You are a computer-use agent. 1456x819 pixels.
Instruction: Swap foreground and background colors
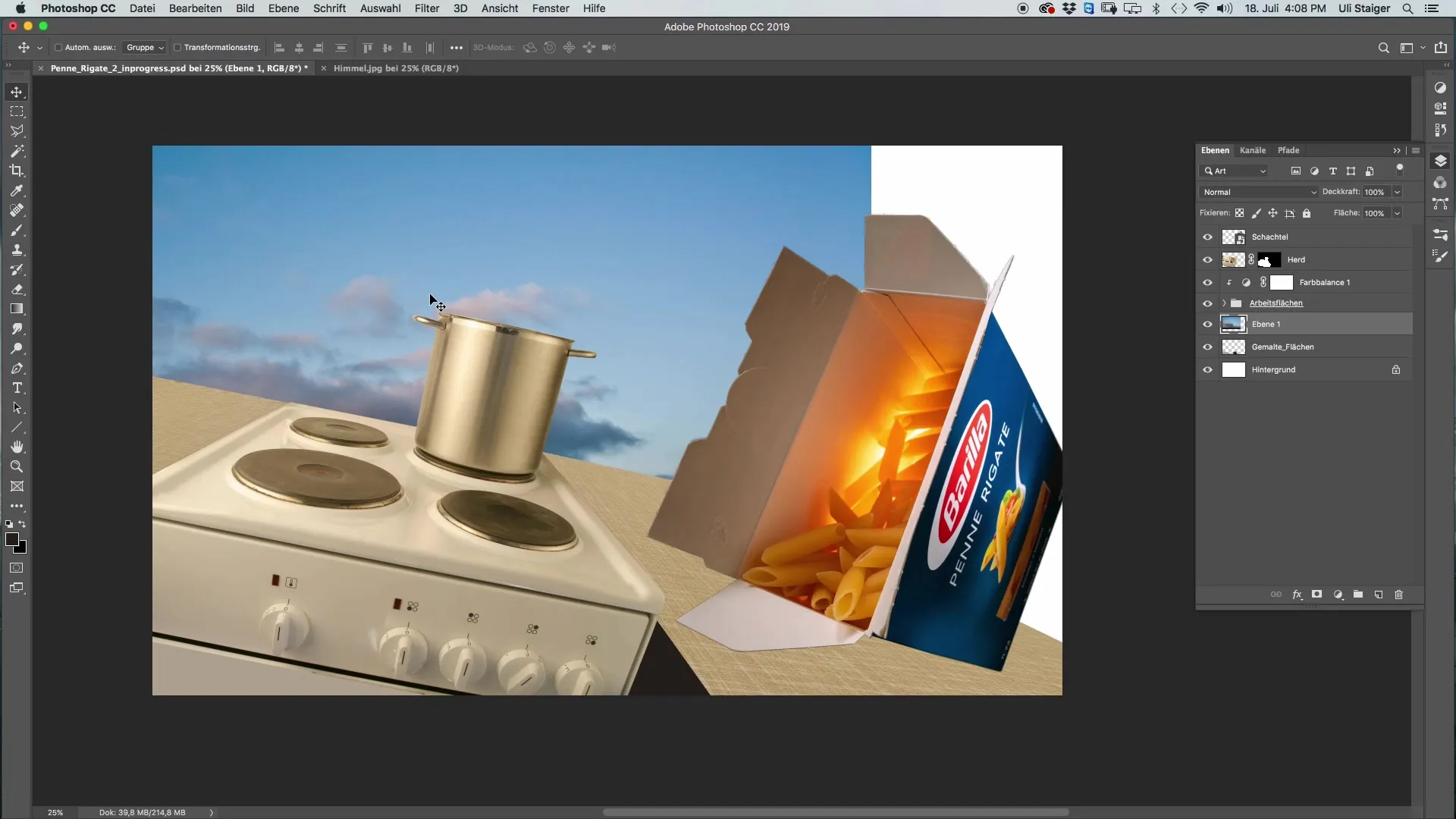[x=22, y=524]
